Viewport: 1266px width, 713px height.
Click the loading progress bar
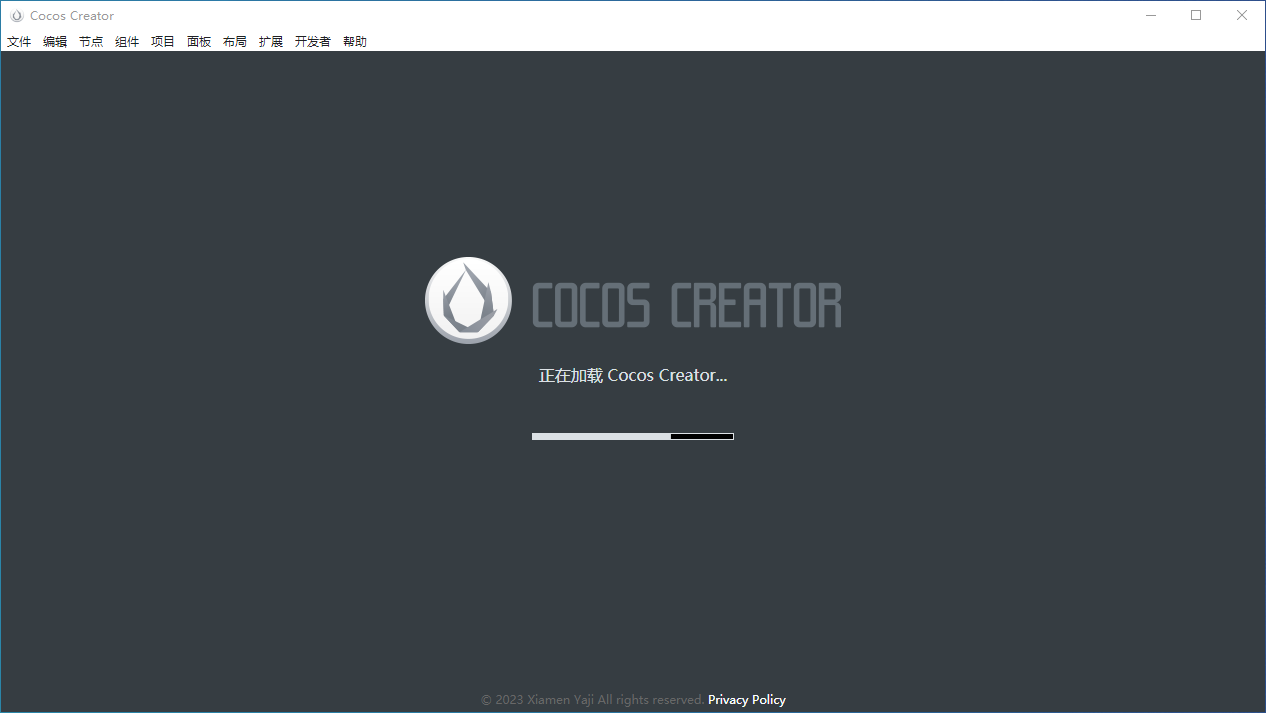(x=633, y=436)
